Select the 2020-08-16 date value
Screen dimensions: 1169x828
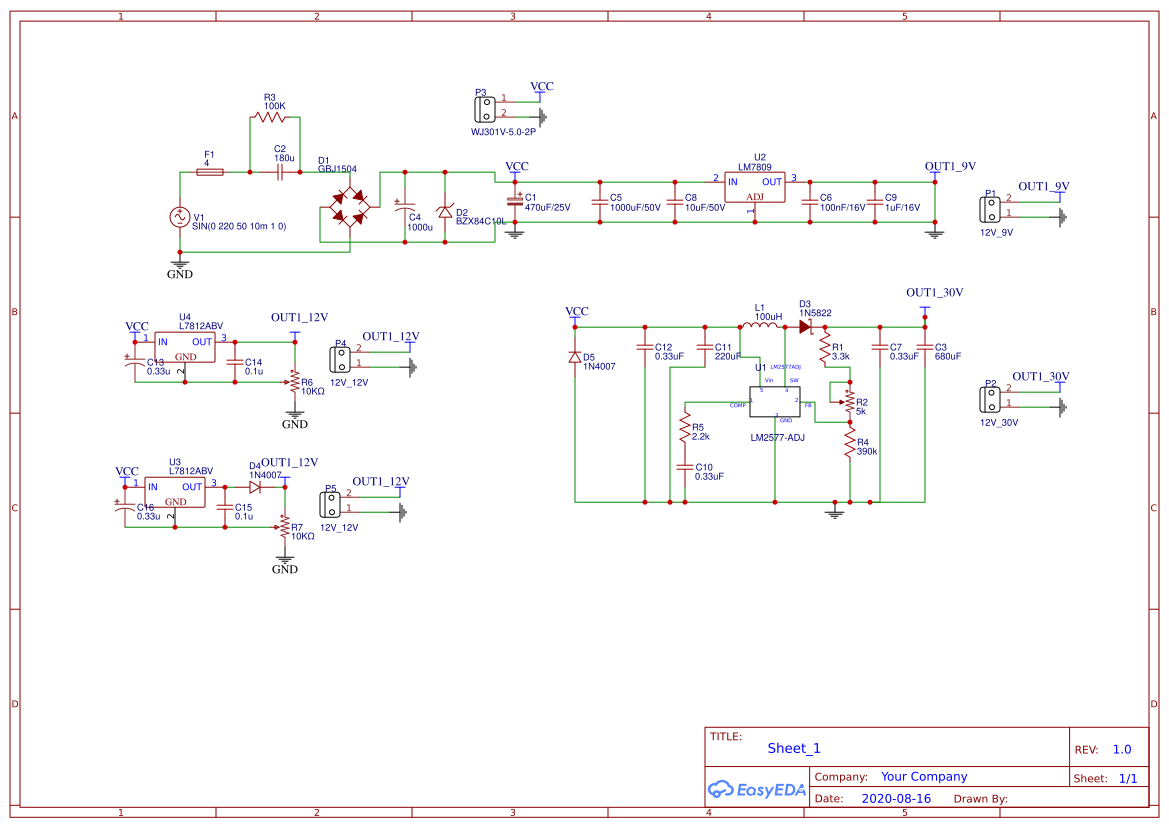coord(895,799)
